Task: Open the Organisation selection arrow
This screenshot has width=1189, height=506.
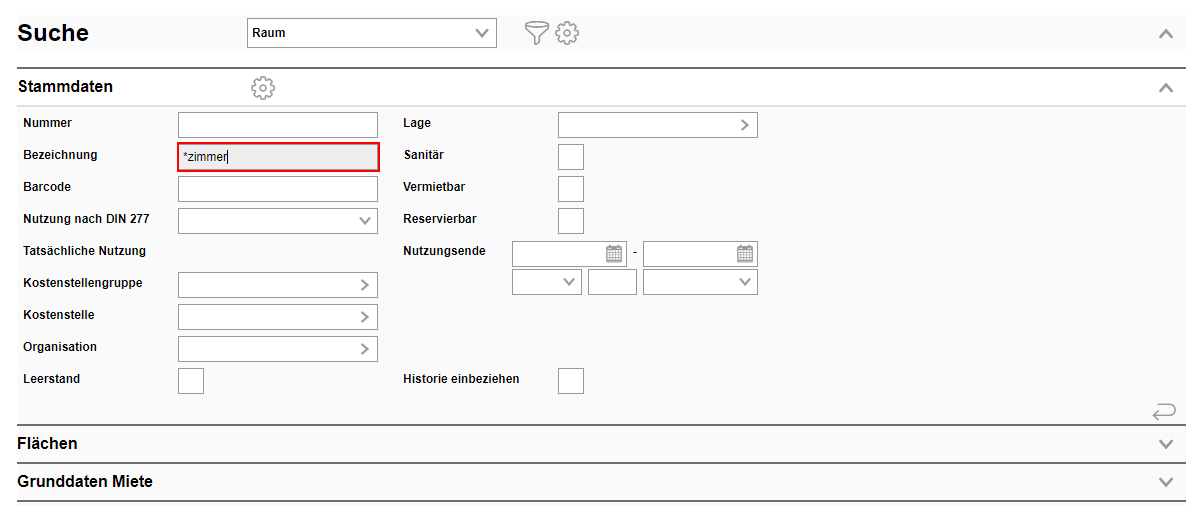Action: coord(364,349)
